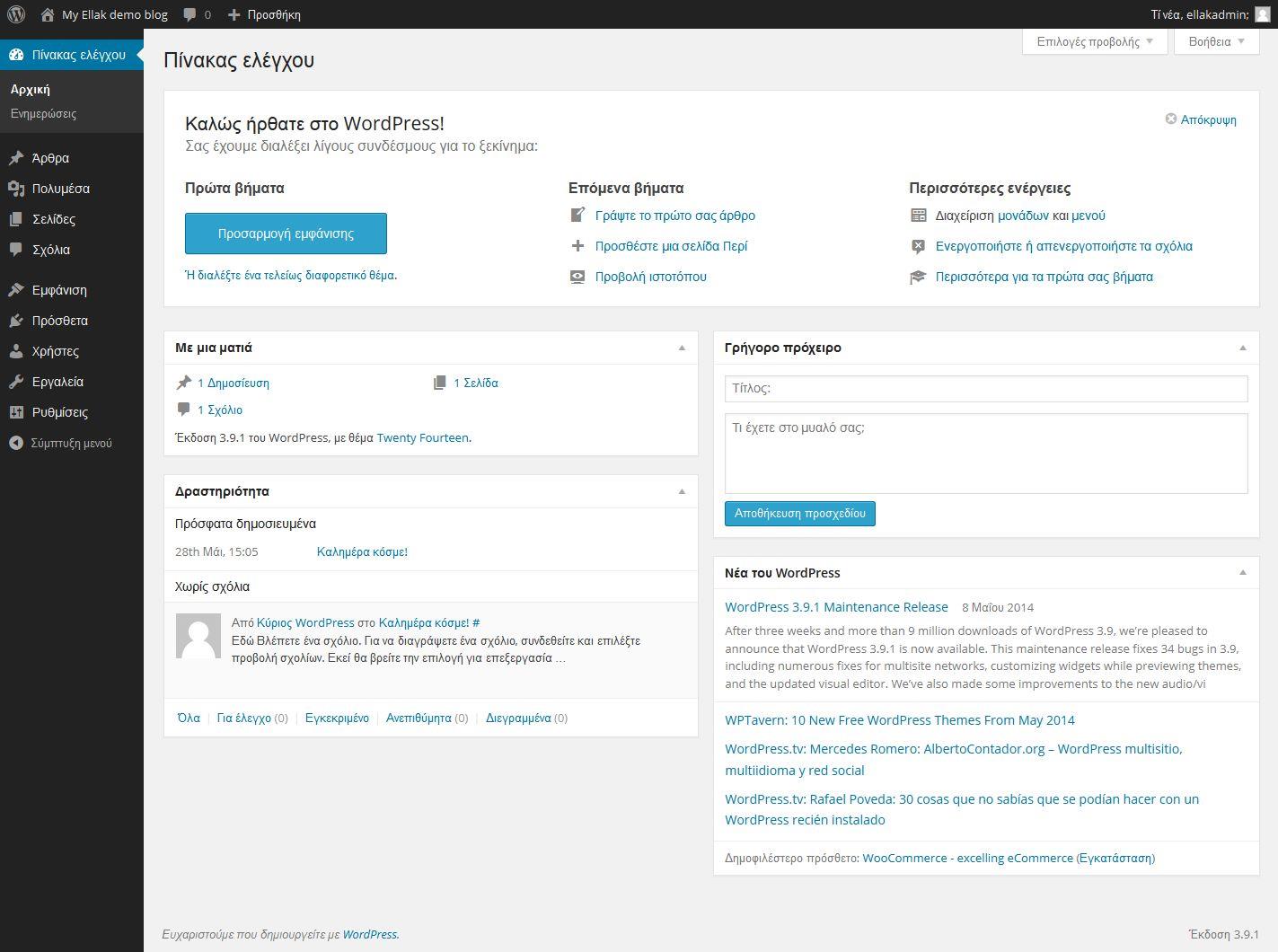This screenshot has height=952, width=1278.
Task: Click the Εγκατάσταση link for WooCommerce
Action: click(1115, 858)
